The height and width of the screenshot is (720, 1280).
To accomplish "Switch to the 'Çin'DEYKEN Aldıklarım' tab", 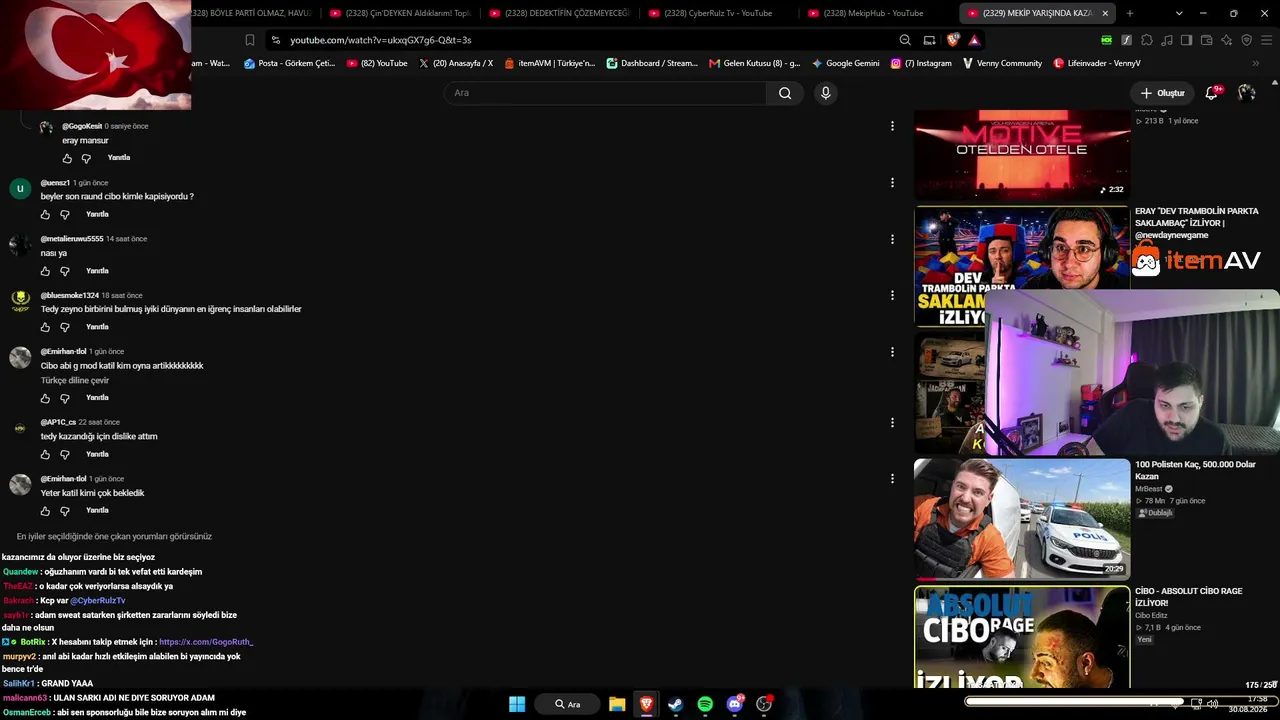I will (399, 13).
